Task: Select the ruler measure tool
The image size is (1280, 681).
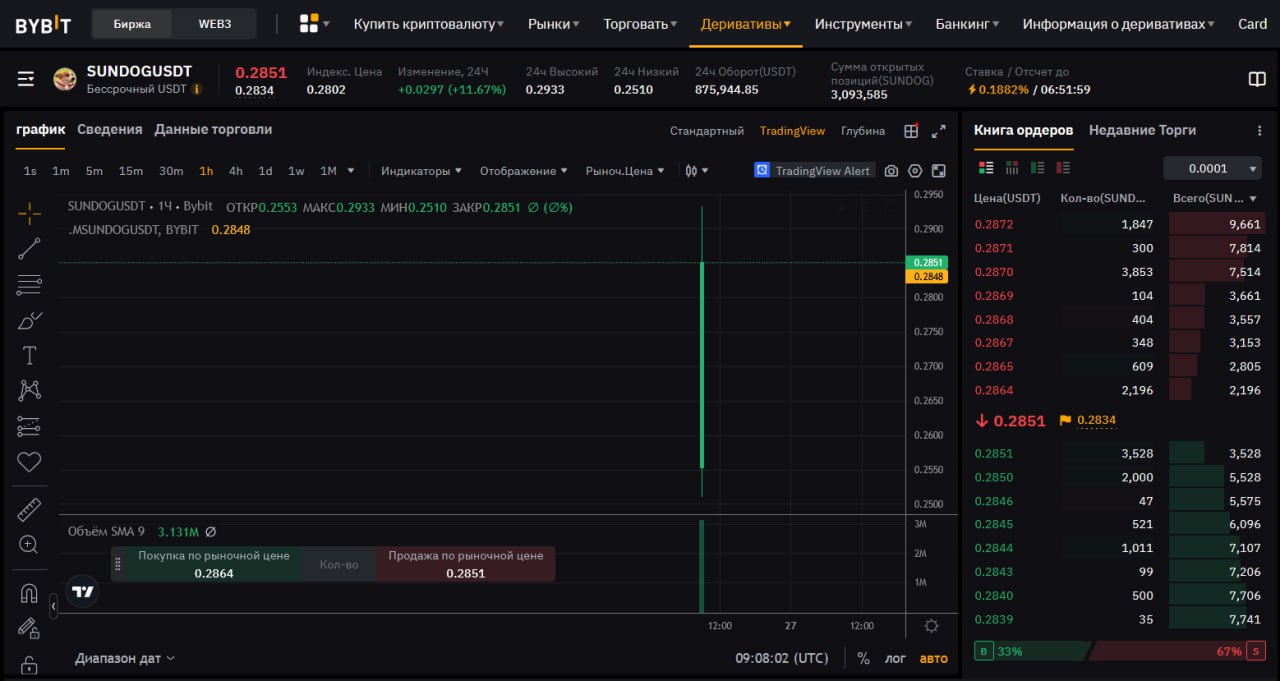Action: pos(29,509)
